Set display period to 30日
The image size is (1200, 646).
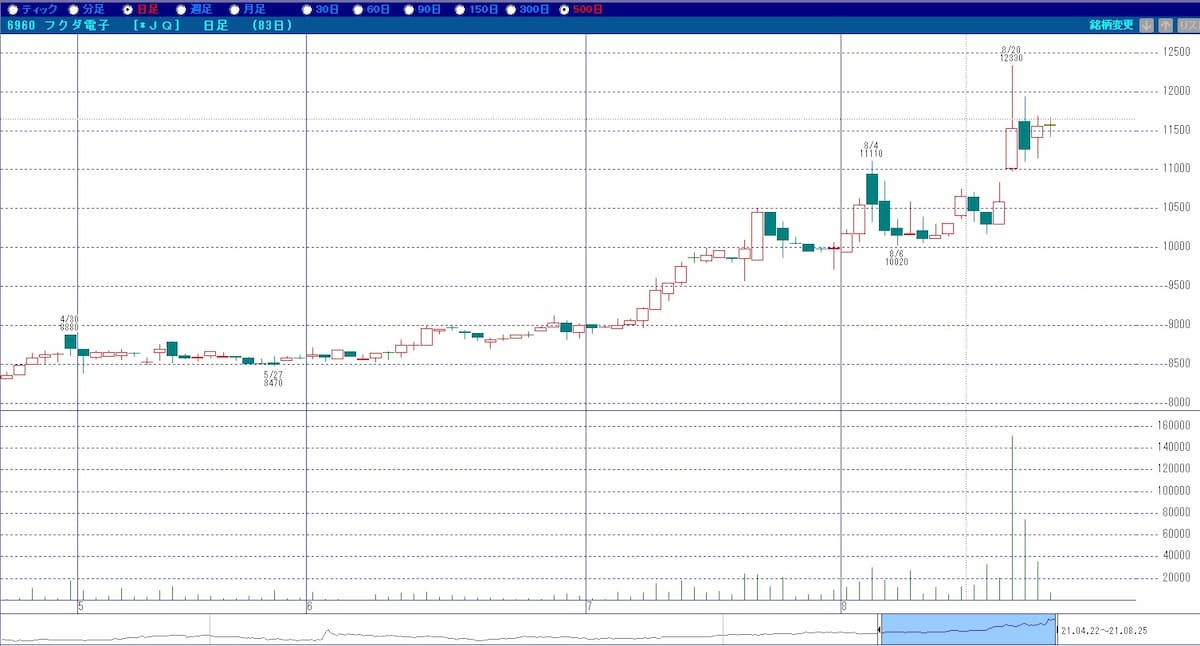click(307, 9)
